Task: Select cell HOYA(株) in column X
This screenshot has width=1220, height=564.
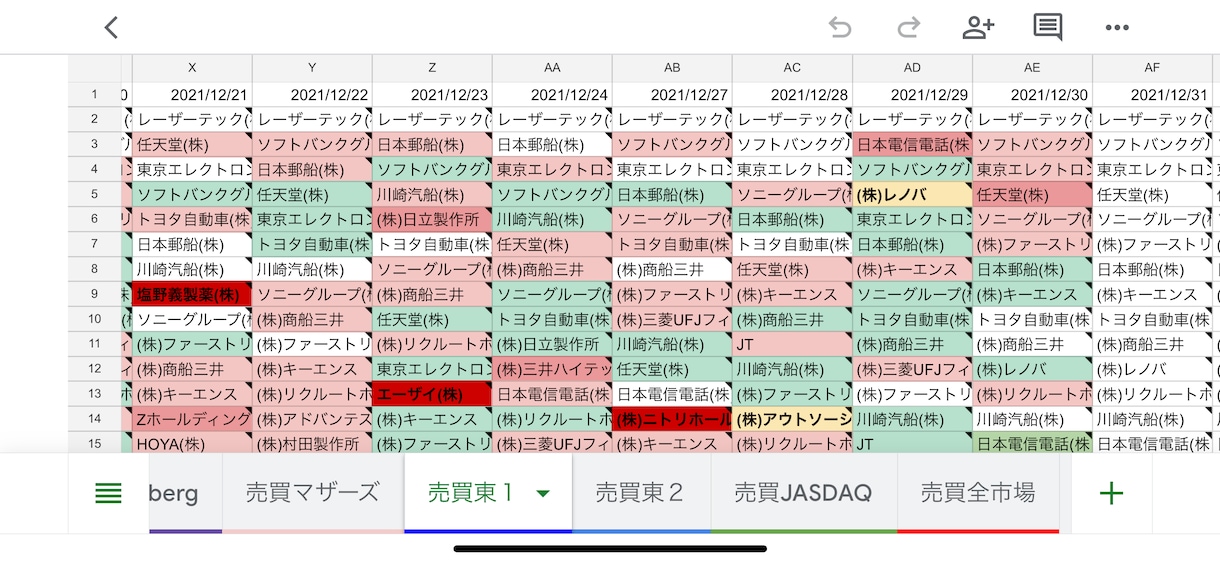Action: 192,444
